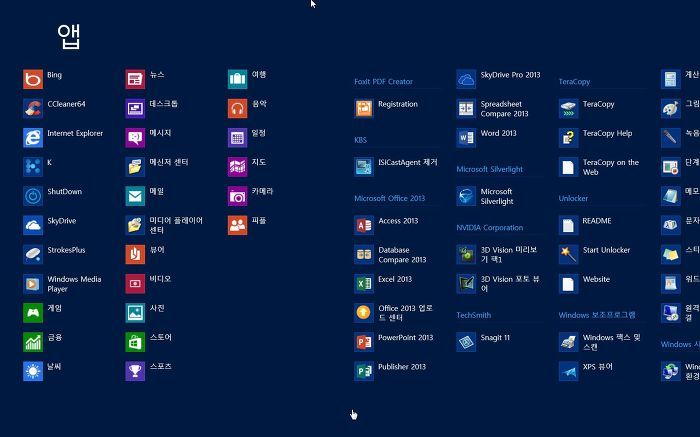Launch Word 2013 icon

pos(466,137)
